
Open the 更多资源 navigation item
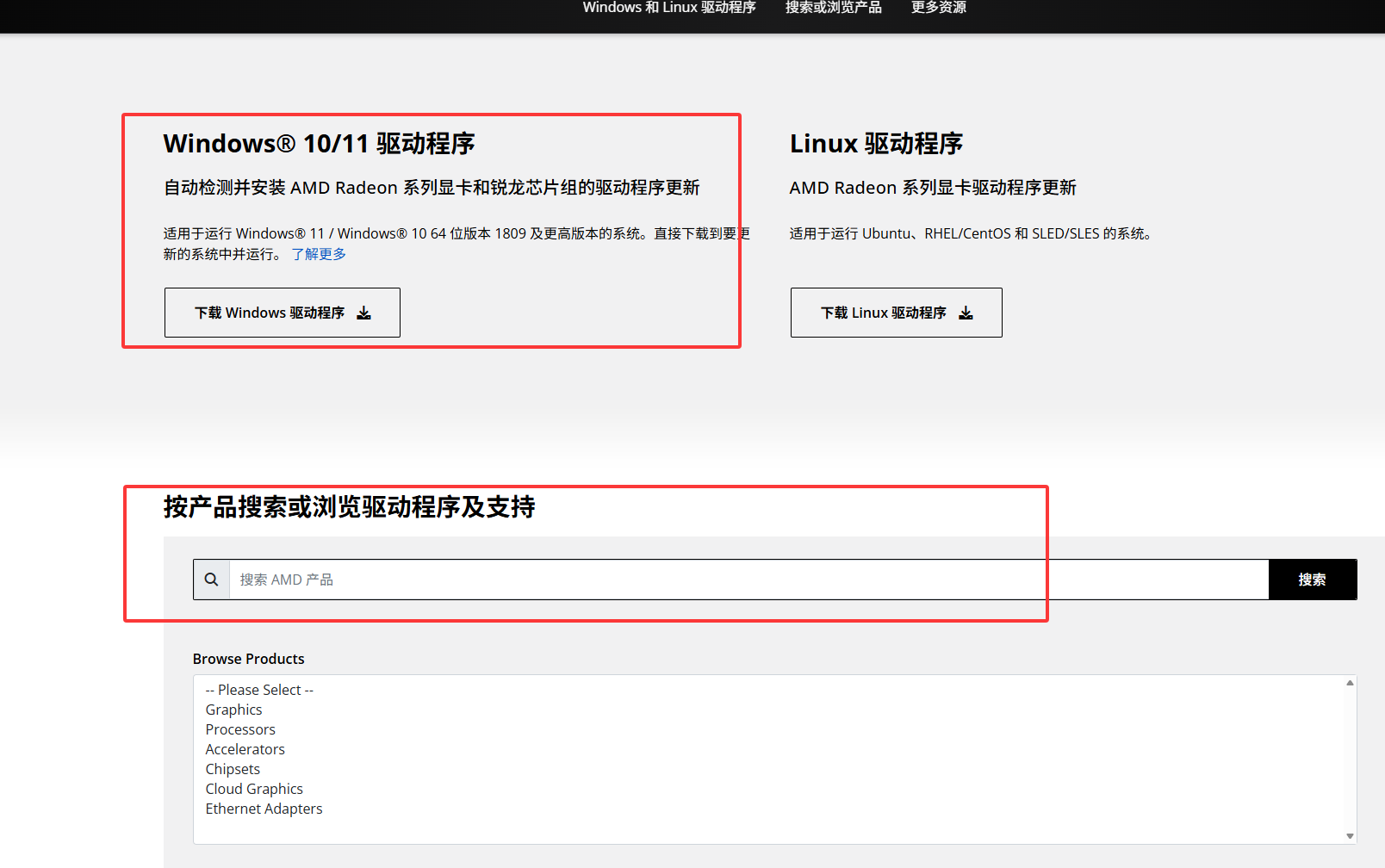(938, 8)
